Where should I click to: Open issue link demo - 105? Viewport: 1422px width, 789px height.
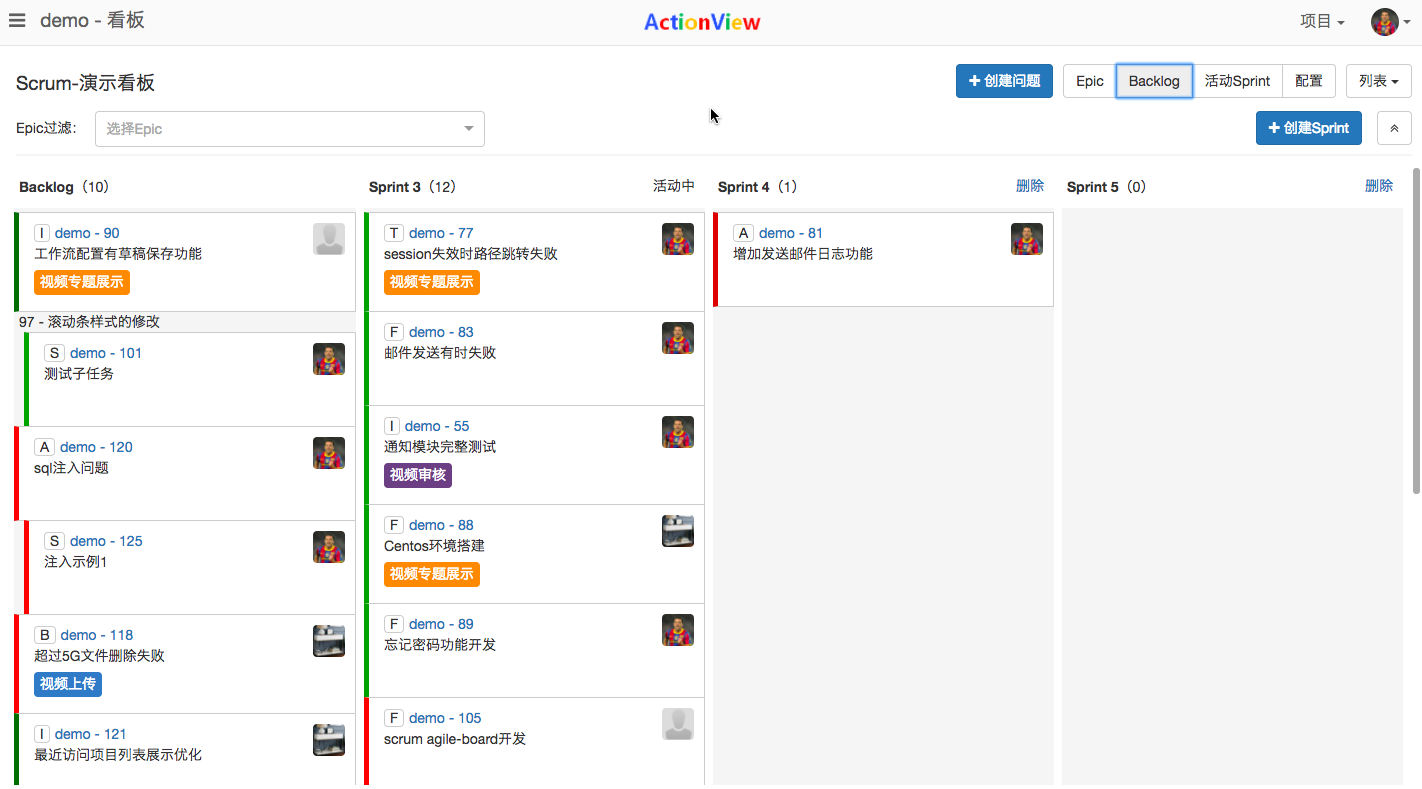click(x=445, y=718)
